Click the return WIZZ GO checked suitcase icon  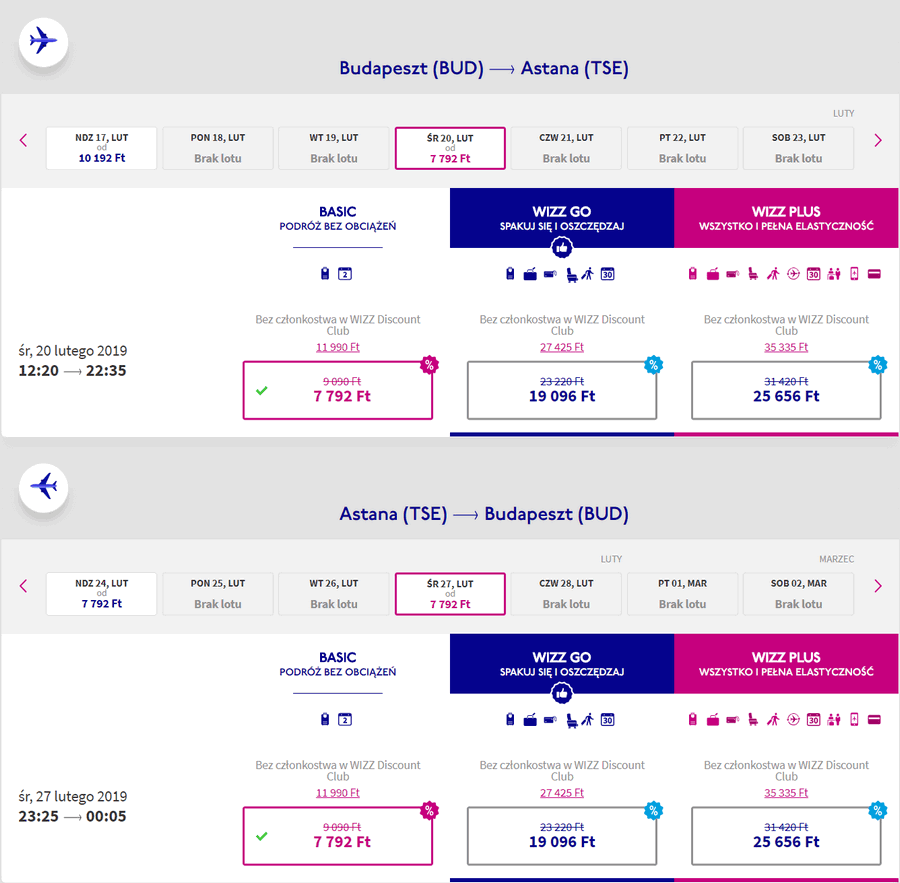(530, 720)
